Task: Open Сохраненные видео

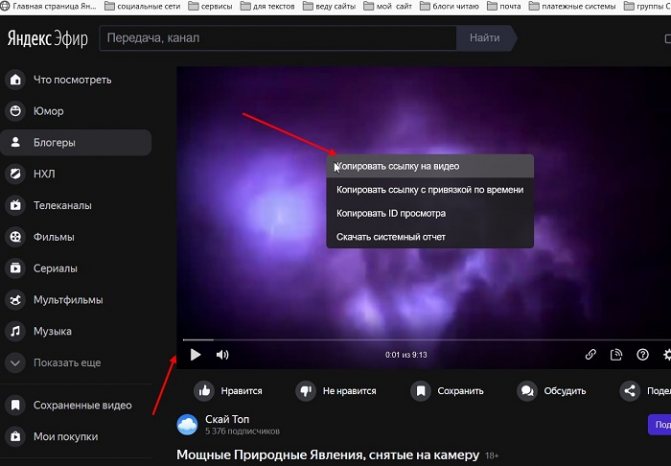Action: pos(83,405)
